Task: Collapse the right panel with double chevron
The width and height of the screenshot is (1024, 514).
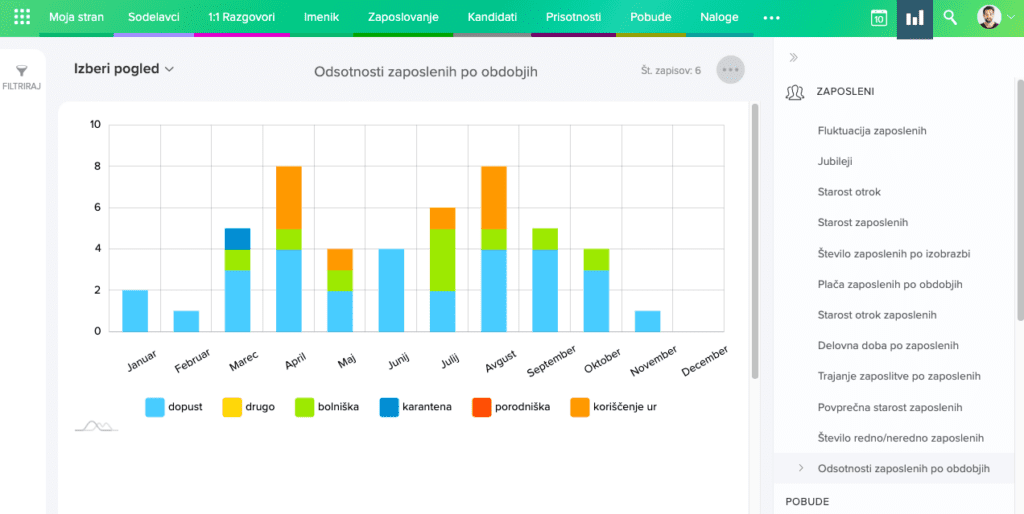Action: [794, 58]
